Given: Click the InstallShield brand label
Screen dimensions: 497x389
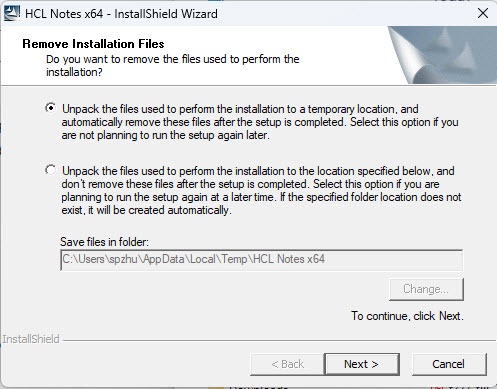Looking at the screenshot, I should [31, 339].
